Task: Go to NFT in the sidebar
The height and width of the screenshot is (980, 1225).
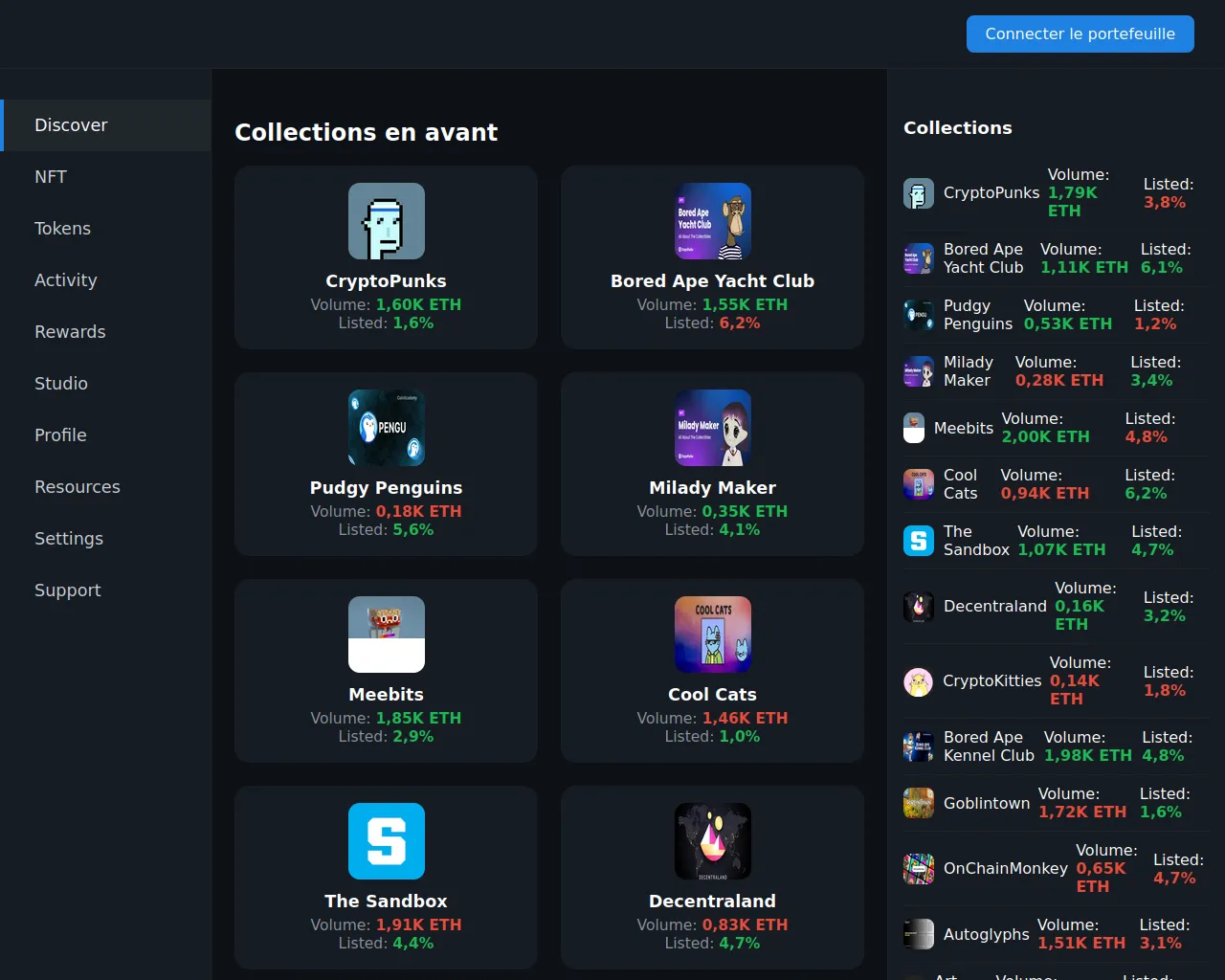Action: point(105,177)
